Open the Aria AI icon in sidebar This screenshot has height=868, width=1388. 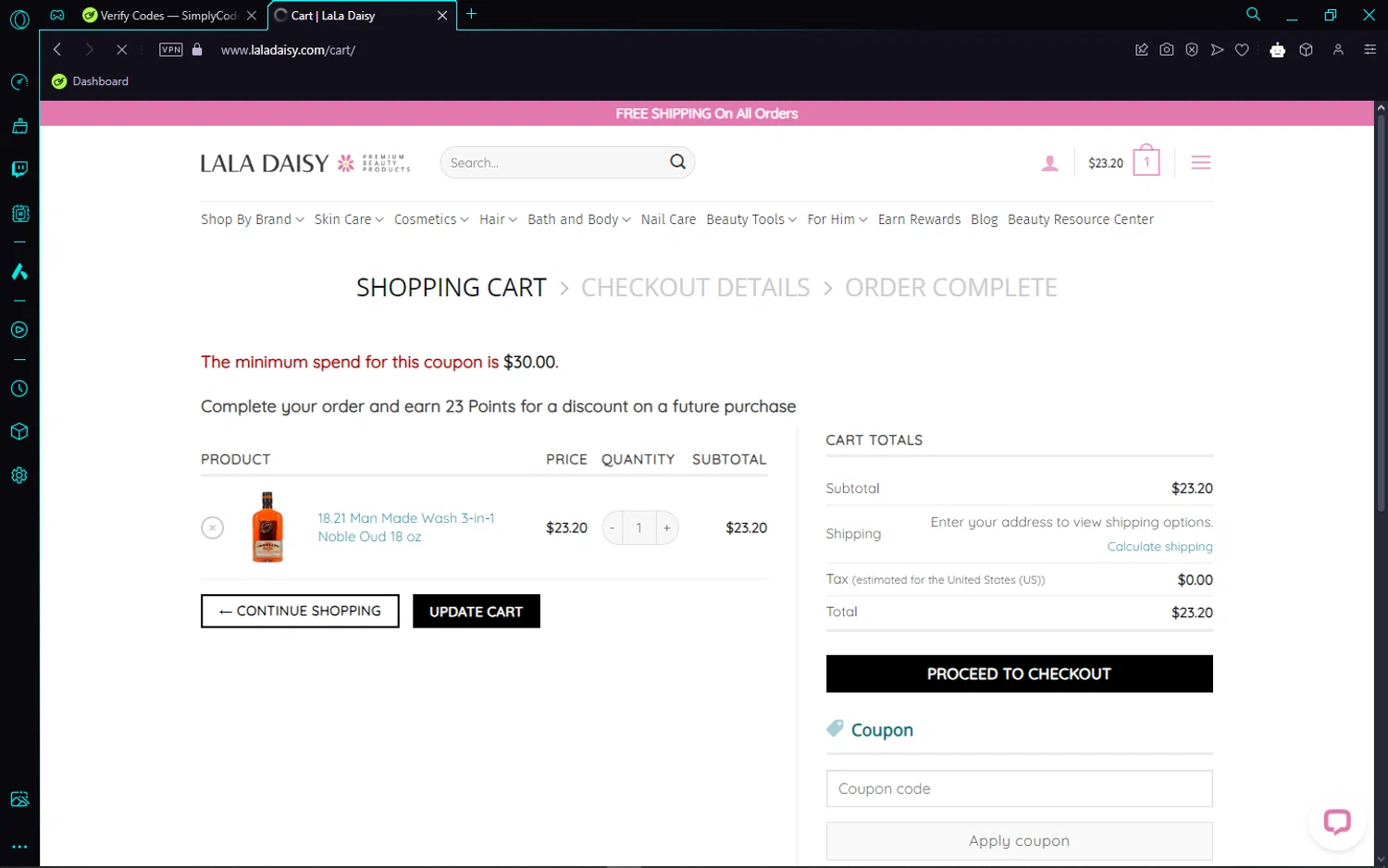click(x=19, y=272)
